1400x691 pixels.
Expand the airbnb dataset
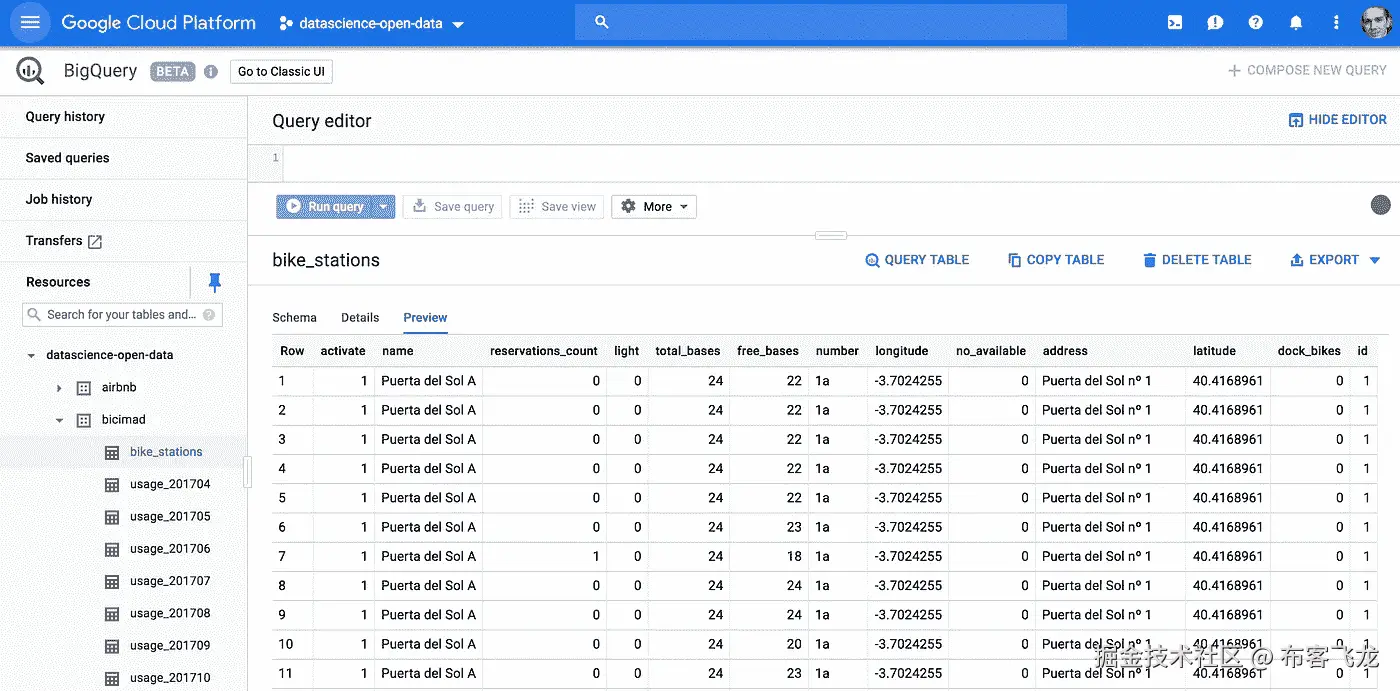pos(59,388)
